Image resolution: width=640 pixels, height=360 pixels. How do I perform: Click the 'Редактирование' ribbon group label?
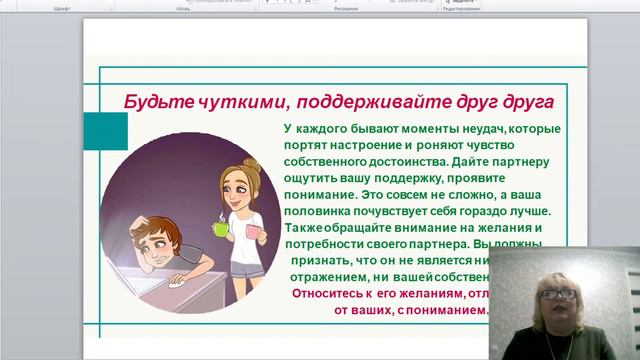click(x=461, y=9)
